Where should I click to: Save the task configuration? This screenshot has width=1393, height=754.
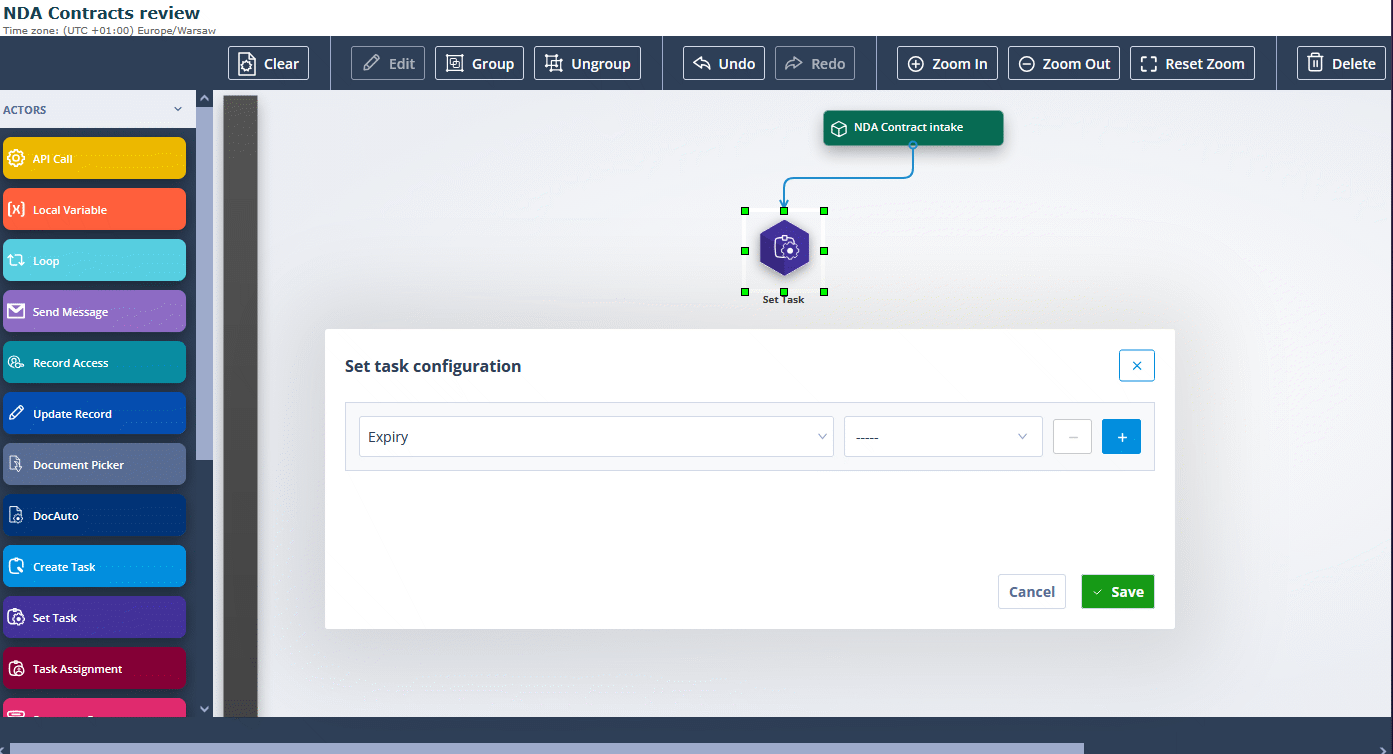click(1118, 592)
